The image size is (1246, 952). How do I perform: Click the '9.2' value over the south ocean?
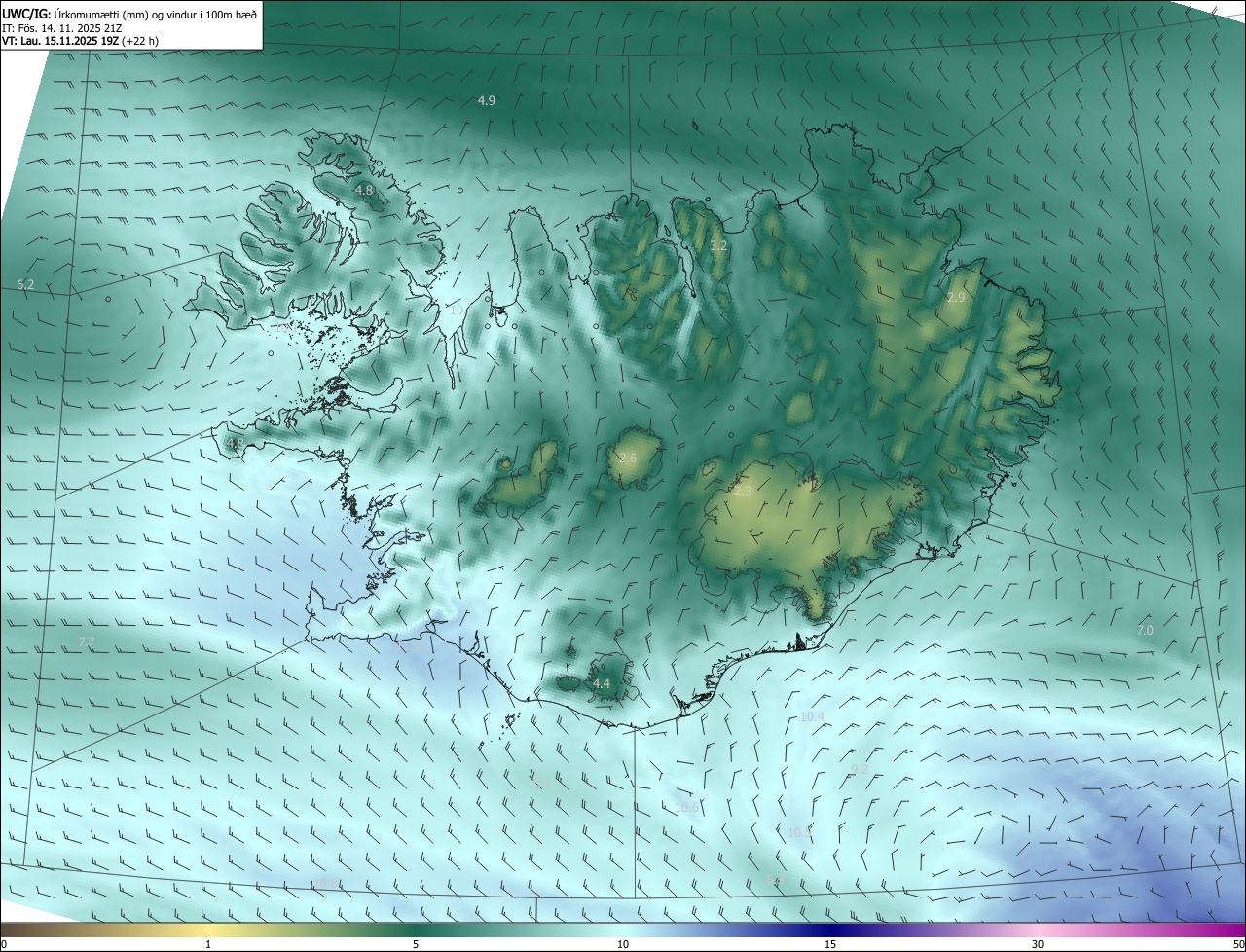click(x=860, y=769)
